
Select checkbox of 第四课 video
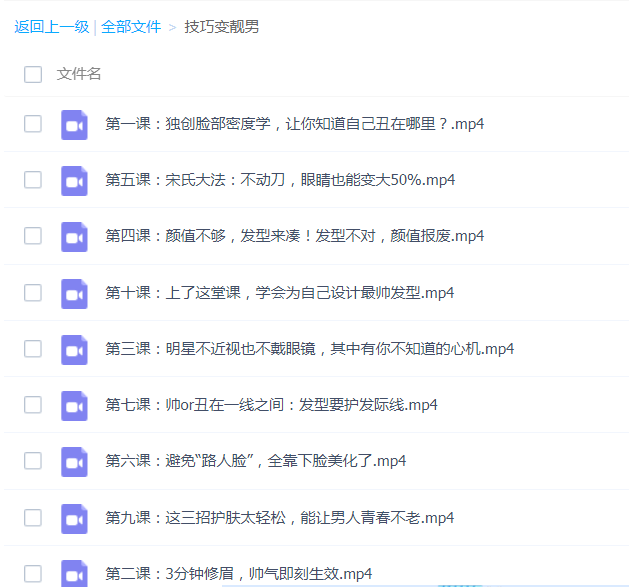(x=33, y=236)
